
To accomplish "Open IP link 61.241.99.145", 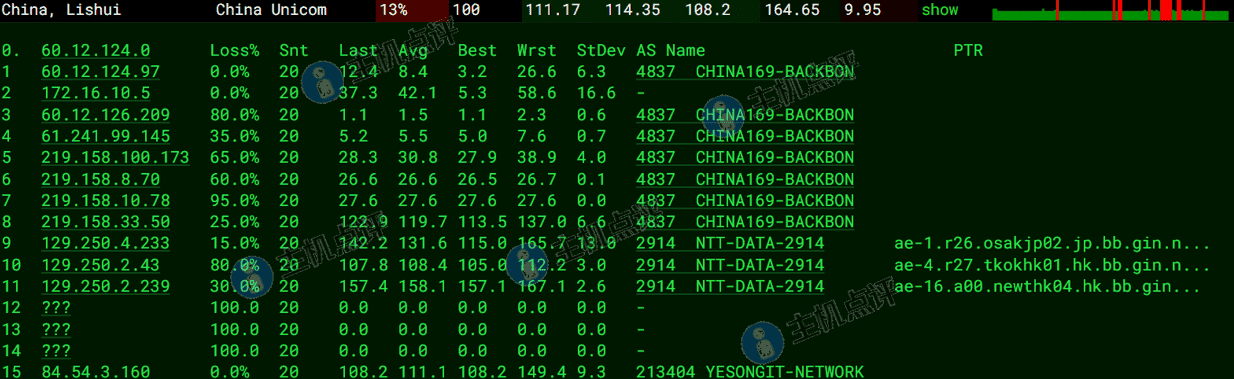I will click(106, 136).
